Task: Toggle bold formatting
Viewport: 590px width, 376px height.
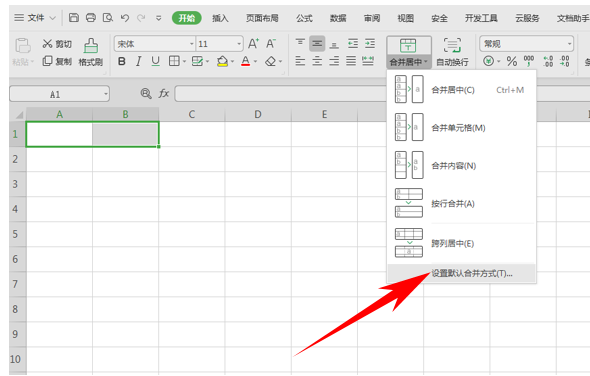Action: point(122,61)
